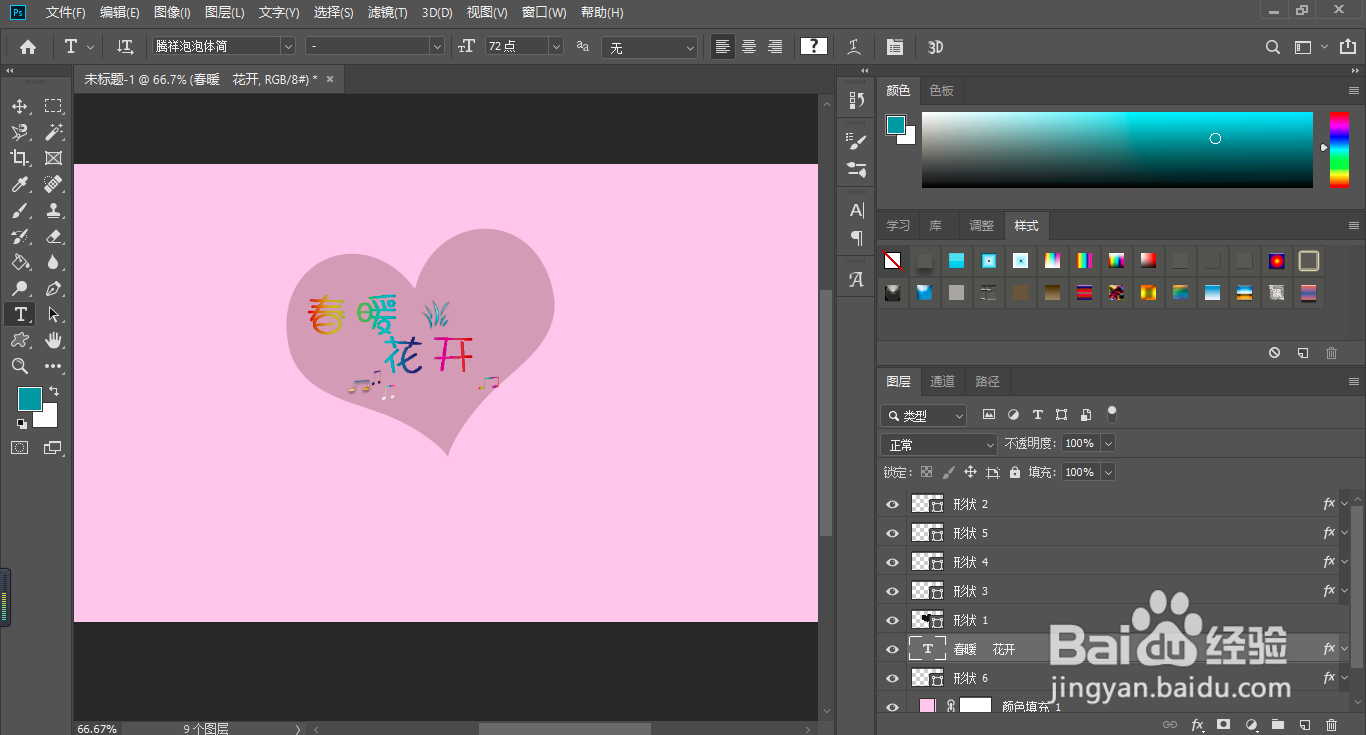The width and height of the screenshot is (1366, 735).
Task: Open the anti-aliasing method dropdown
Action: (x=649, y=47)
